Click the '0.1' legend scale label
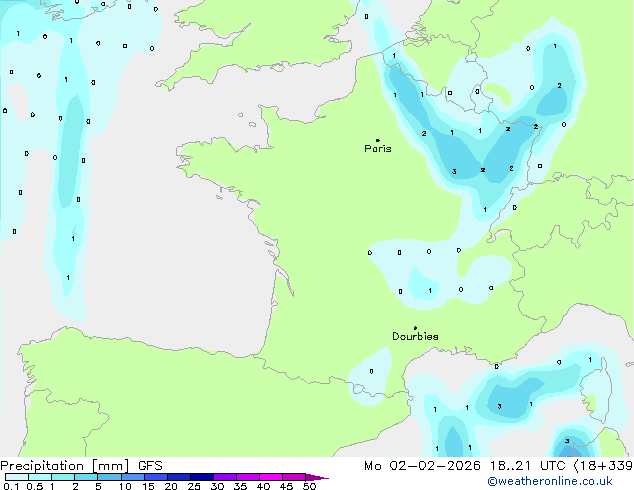Screen dimensions: 634x490 pyautogui.click(x=11, y=486)
